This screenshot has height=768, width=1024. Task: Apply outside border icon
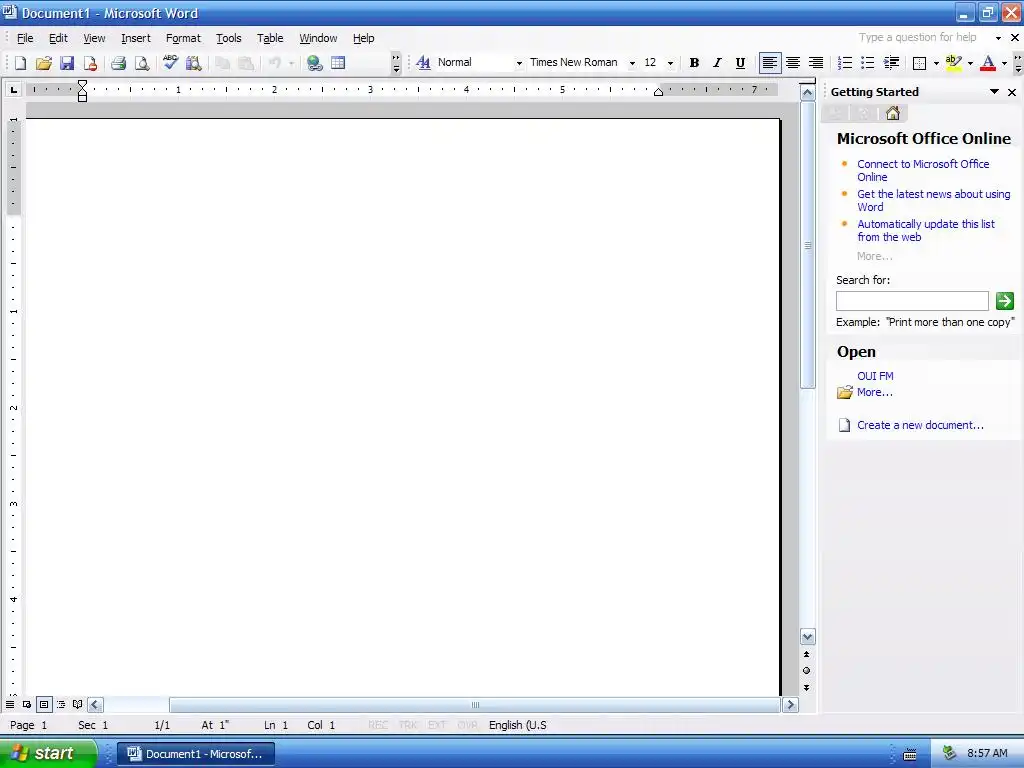[920, 63]
